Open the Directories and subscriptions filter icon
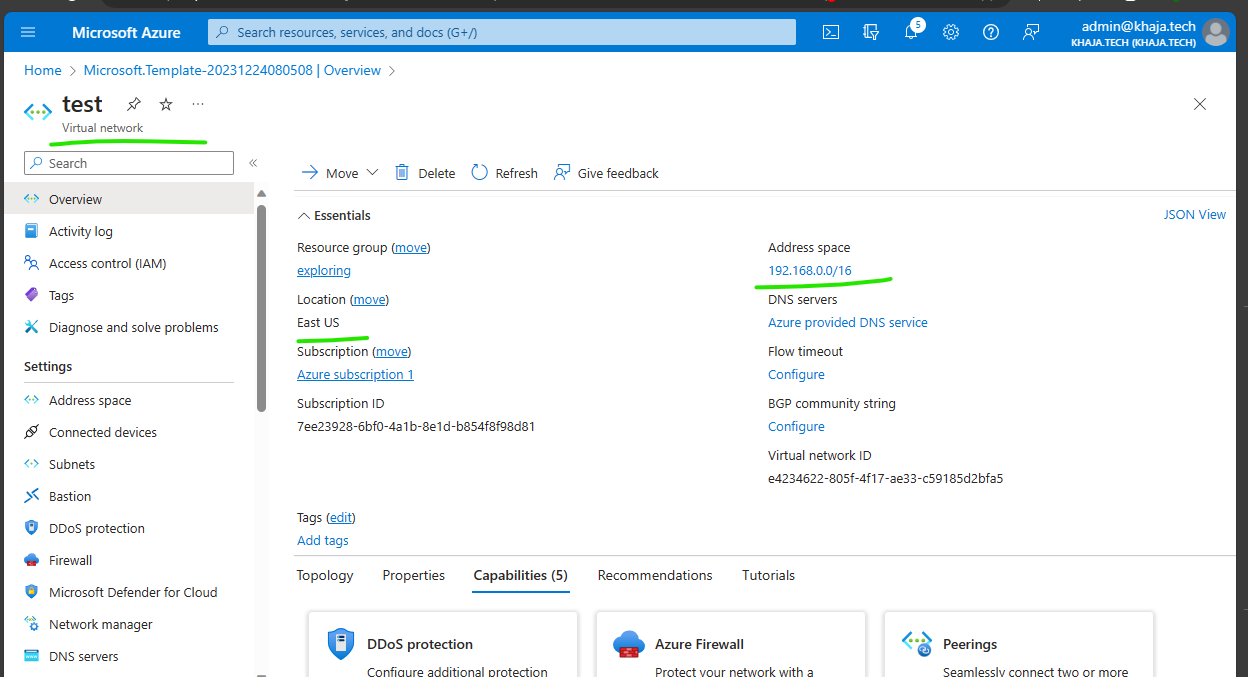1248x677 pixels. (x=871, y=32)
